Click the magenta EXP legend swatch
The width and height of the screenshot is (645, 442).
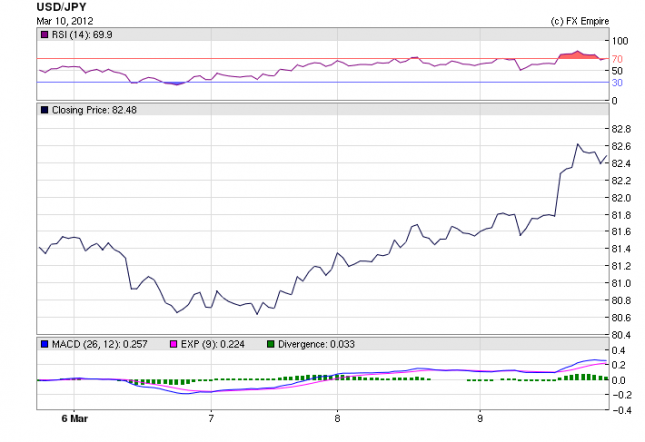pos(174,344)
